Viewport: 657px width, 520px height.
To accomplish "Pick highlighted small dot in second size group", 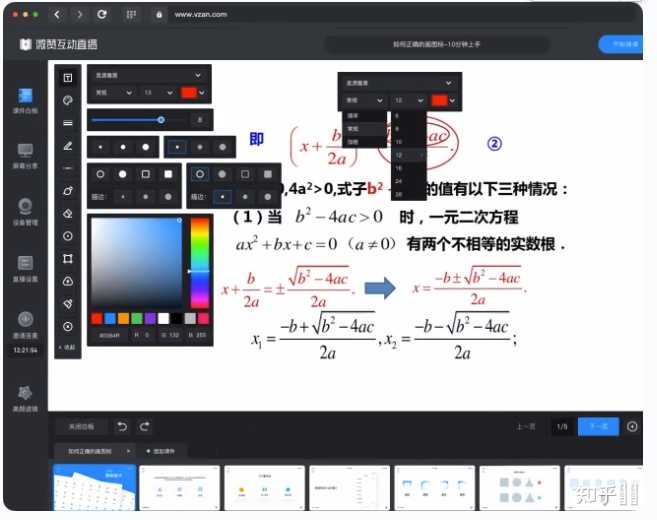I will pos(177,147).
